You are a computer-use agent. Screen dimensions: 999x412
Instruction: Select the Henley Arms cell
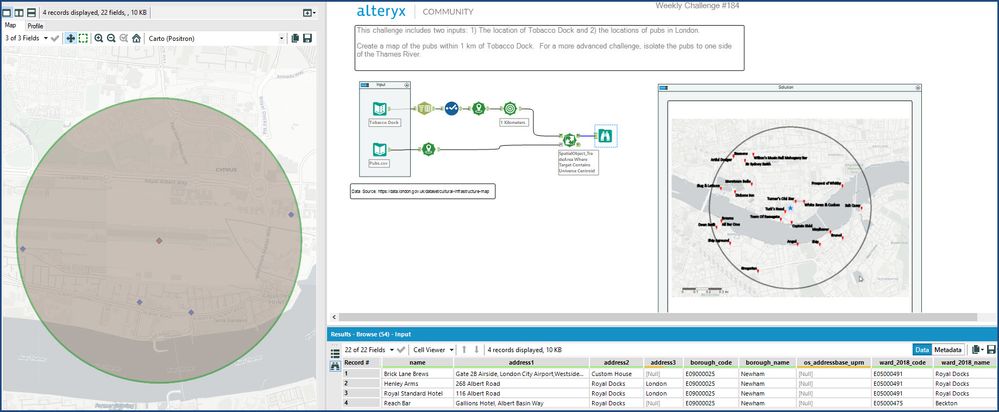(417, 383)
